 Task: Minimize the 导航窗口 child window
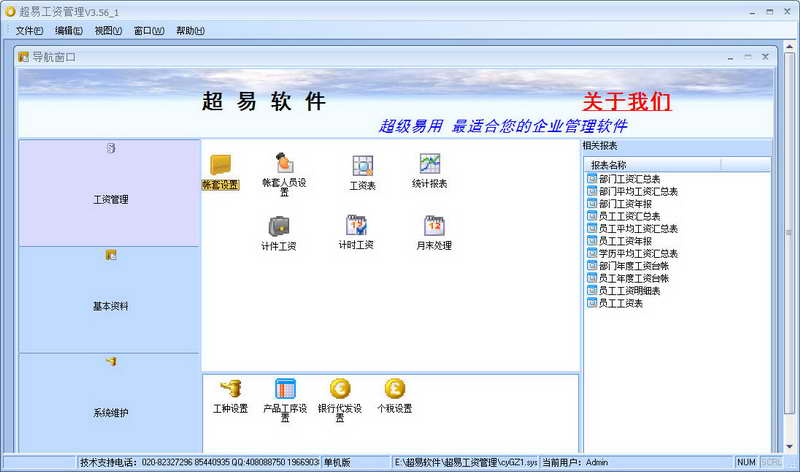pos(731,57)
